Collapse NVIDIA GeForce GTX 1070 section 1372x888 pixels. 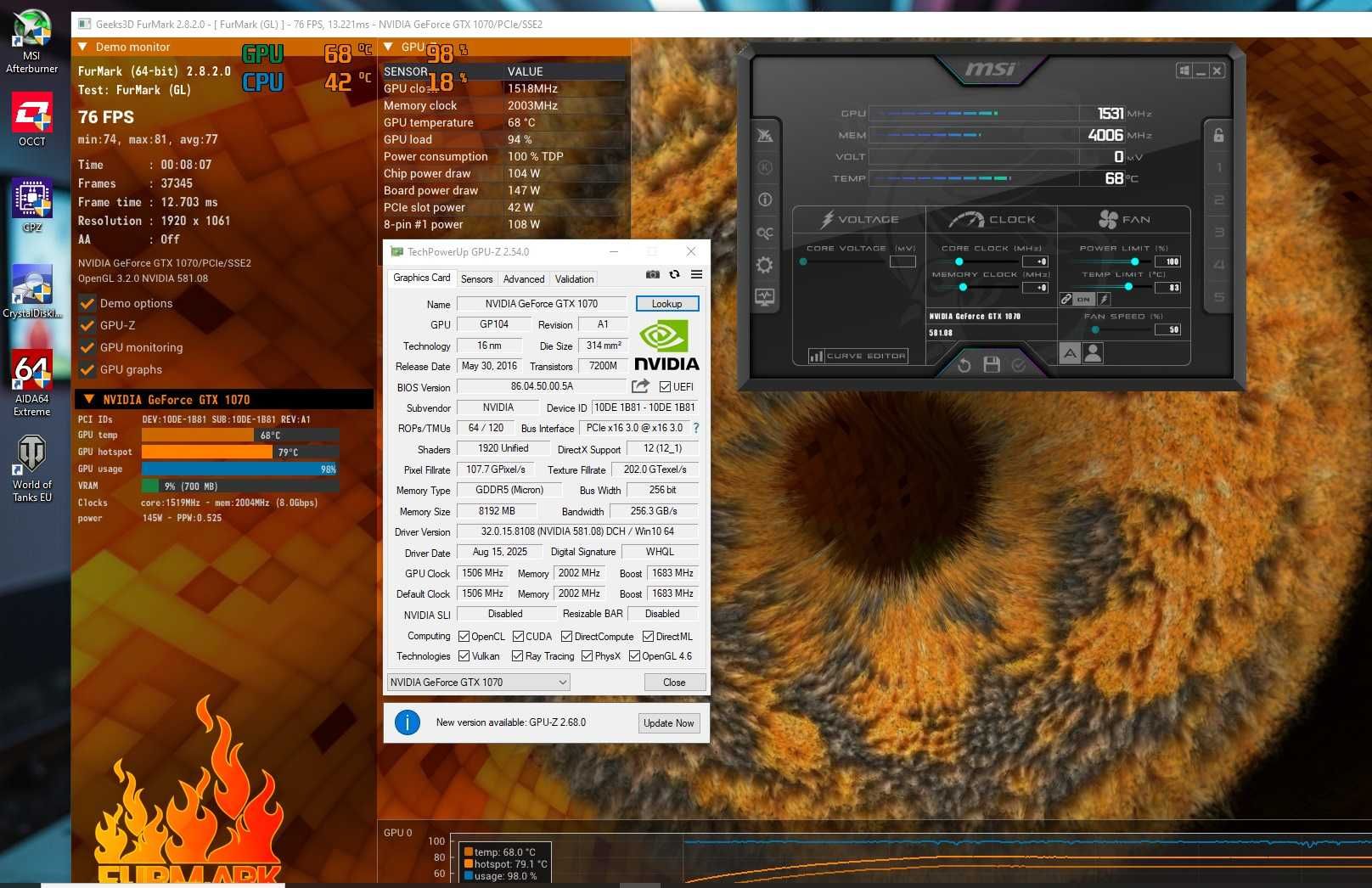point(88,399)
